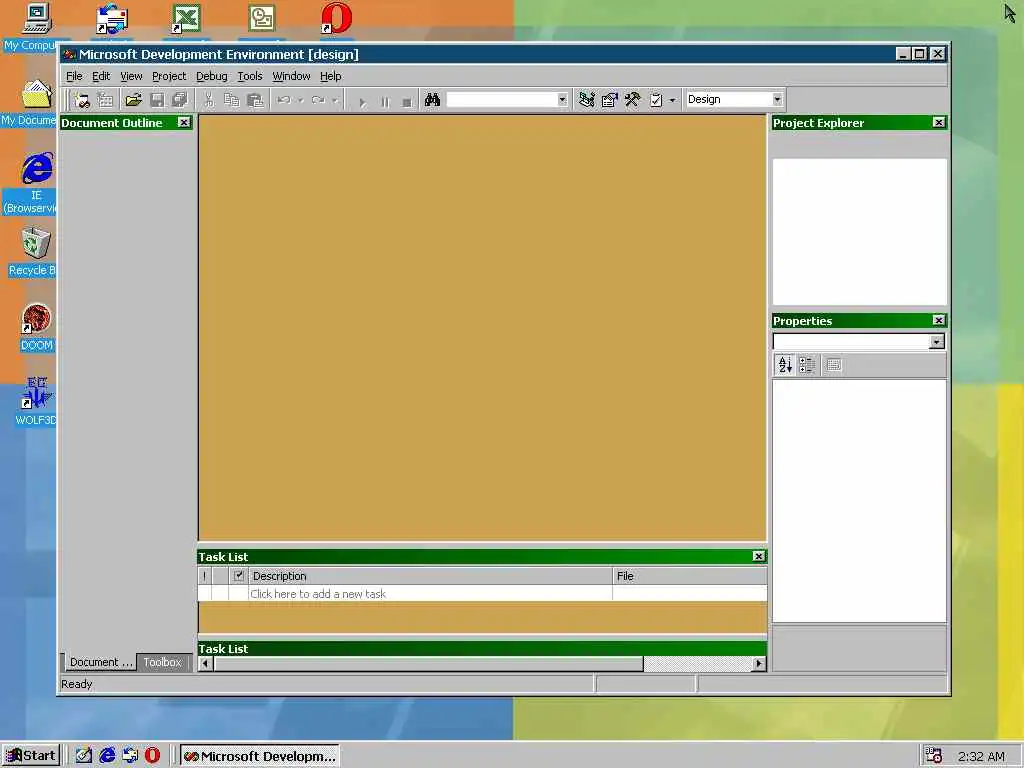
Task: Click the Save All toolbar icon
Action: tap(180, 100)
